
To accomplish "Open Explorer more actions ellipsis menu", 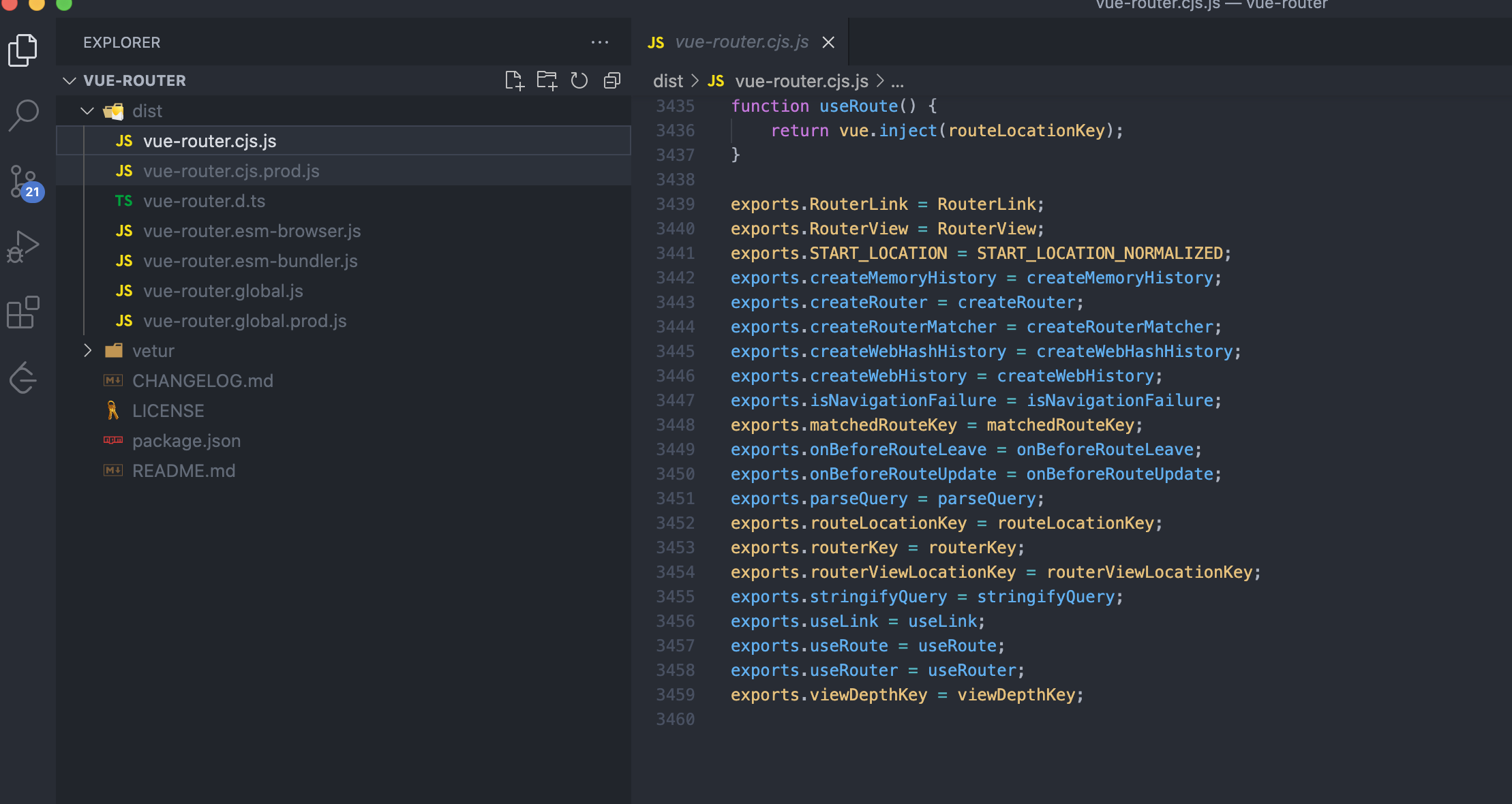I will tap(600, 42).
